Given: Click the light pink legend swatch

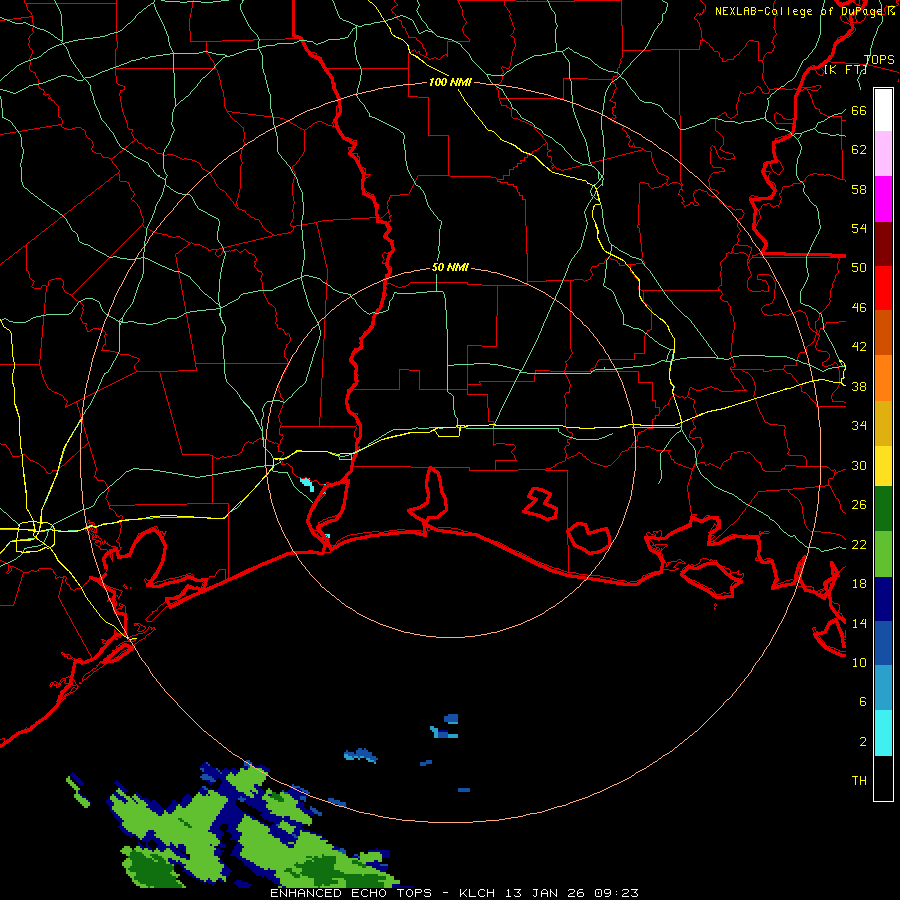Looking at the screenshot, I should [x=883, y=154].
